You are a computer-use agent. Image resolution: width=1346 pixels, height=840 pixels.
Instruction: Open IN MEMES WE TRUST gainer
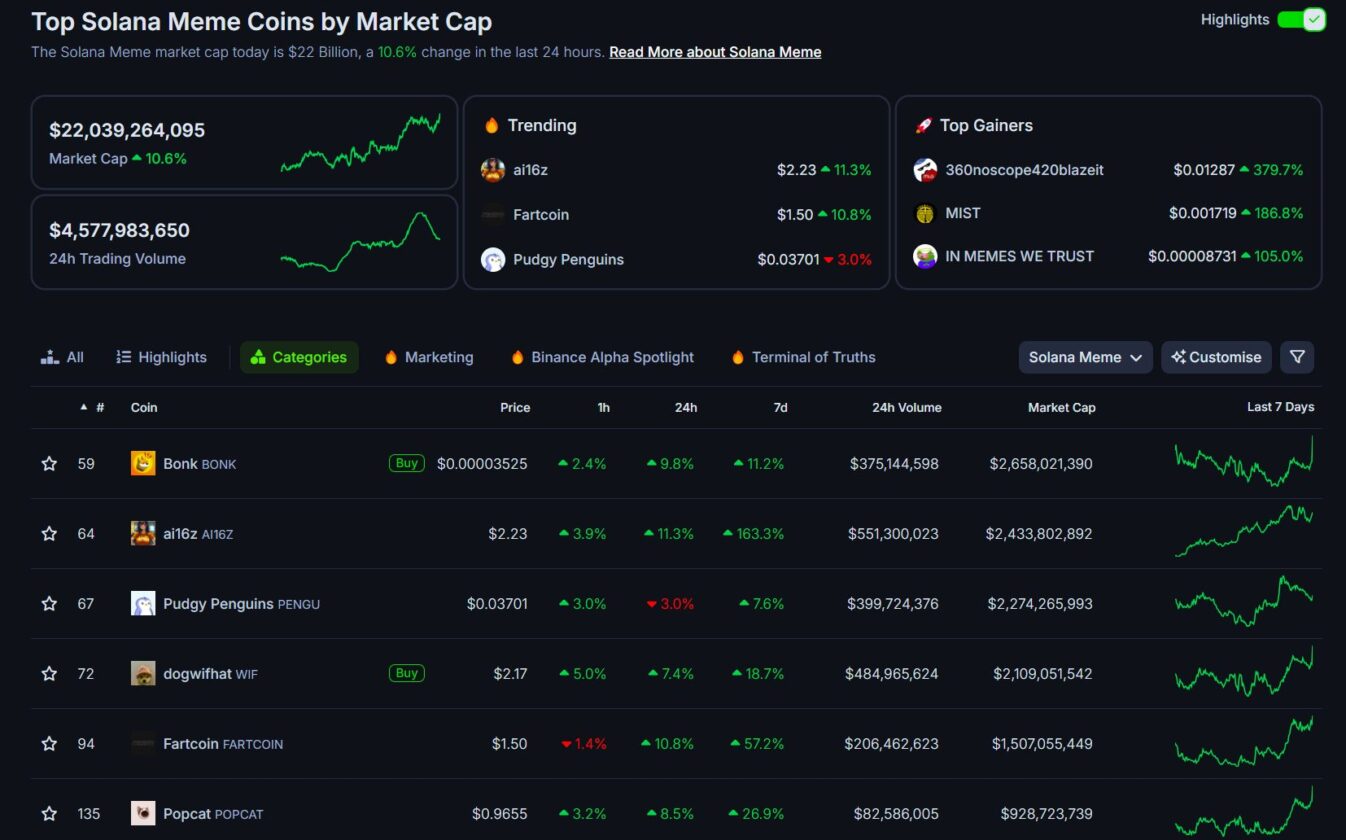click(x=1020, y=256)
